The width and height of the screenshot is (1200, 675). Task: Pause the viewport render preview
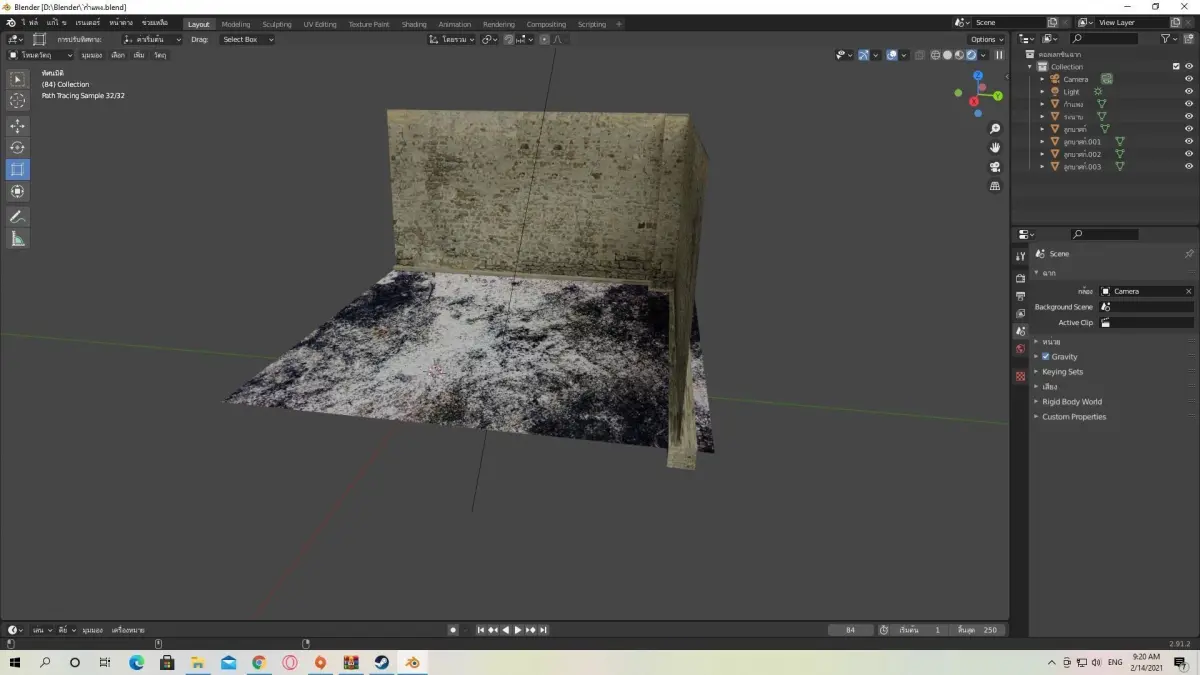click(x=999, y=55)
